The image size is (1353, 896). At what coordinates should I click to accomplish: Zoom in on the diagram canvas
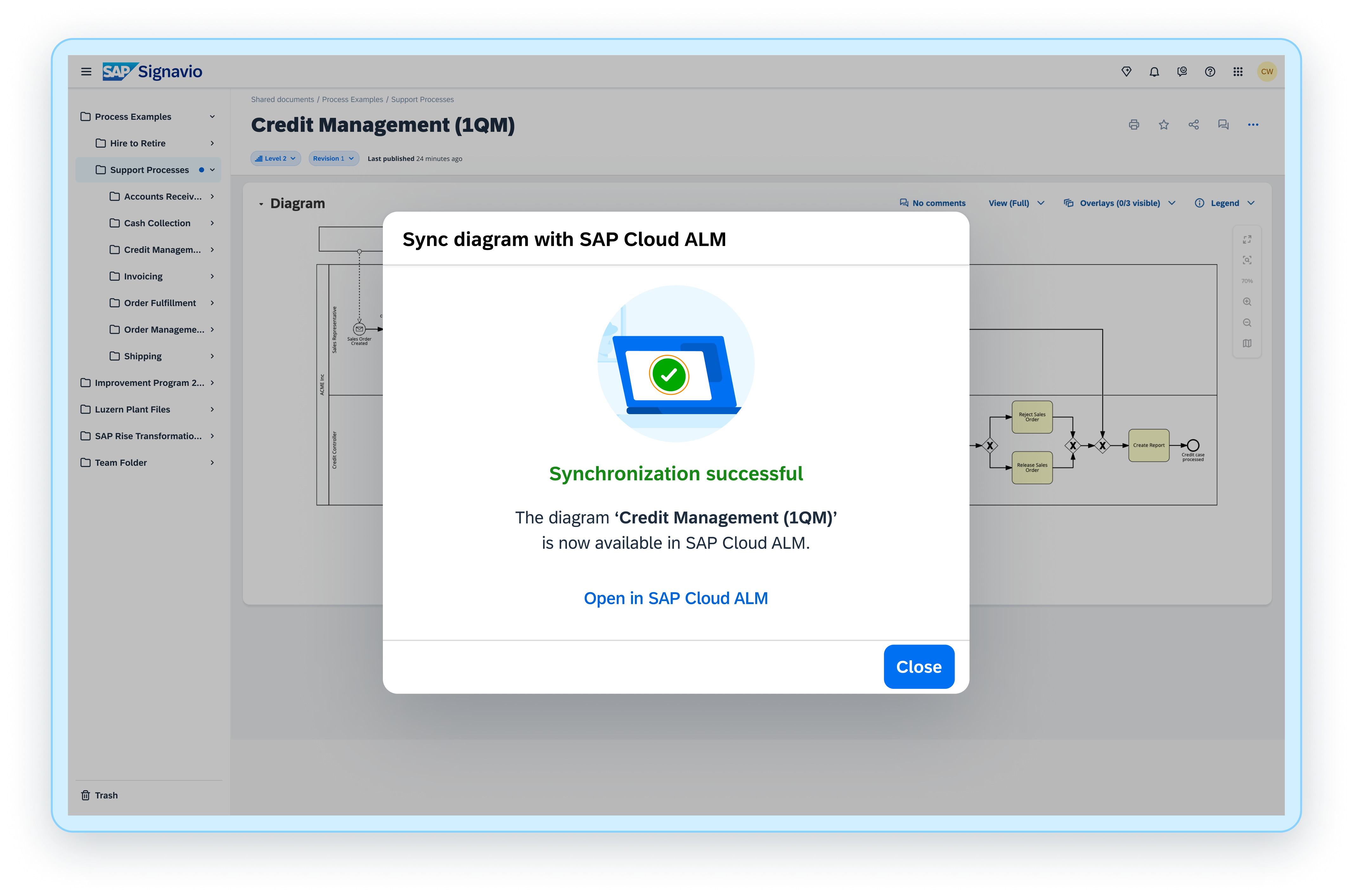(x=1247, y=302)
